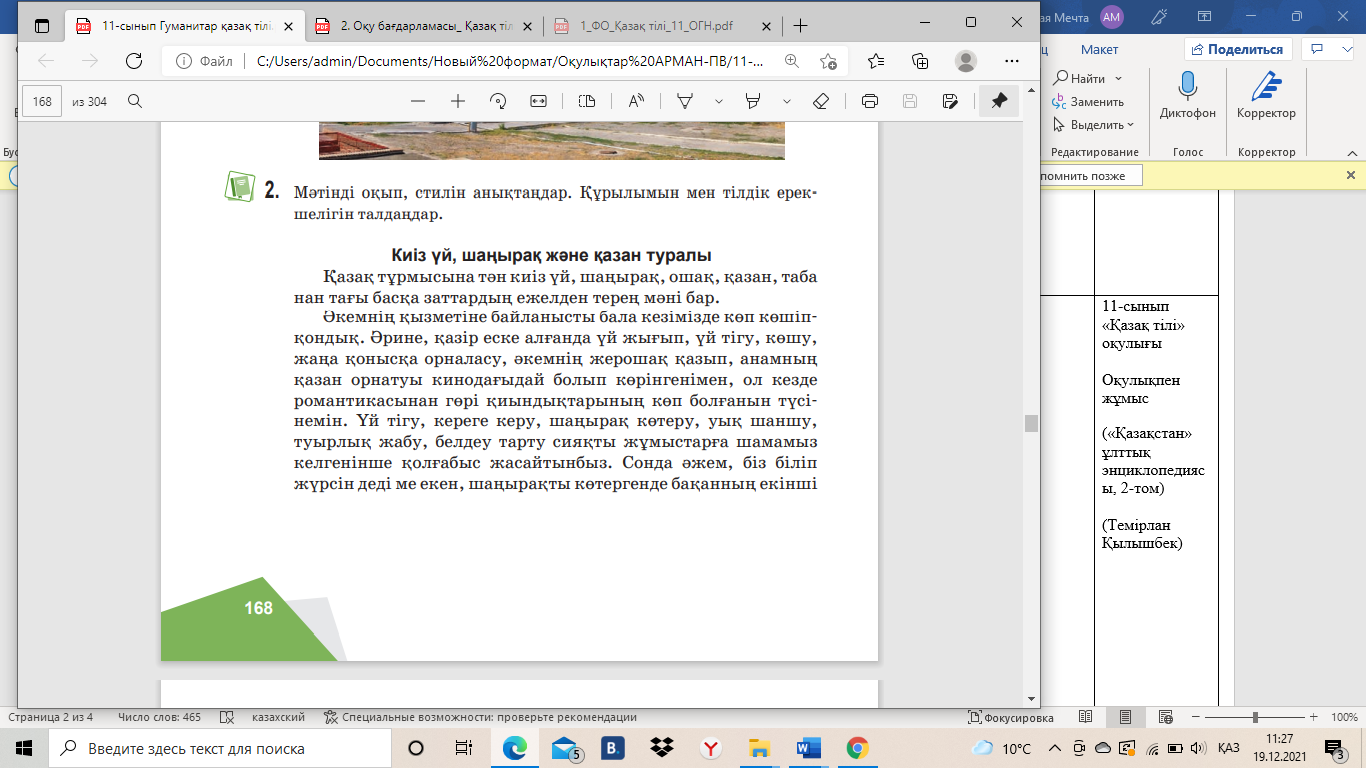Click the Print icon in PDF toolbar

click(870, 101)
